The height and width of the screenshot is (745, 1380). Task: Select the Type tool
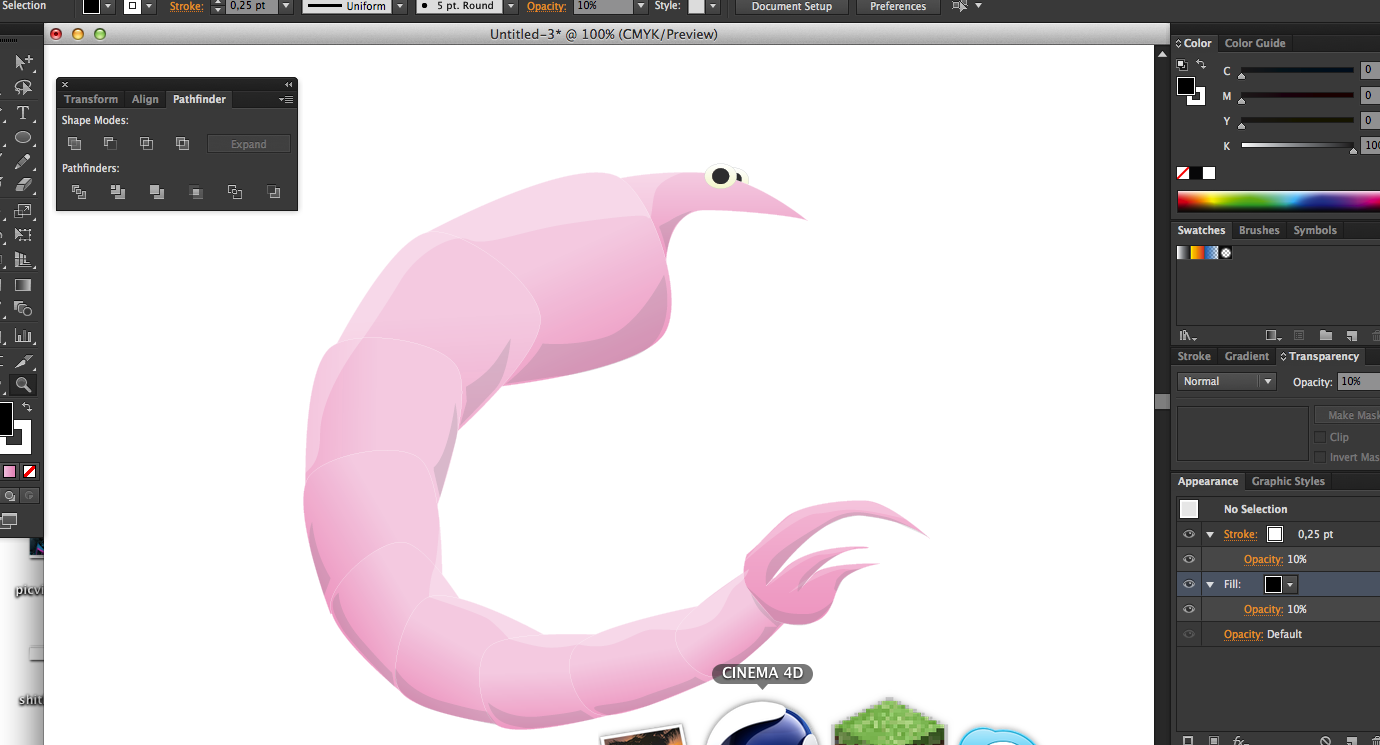[23, 113]
